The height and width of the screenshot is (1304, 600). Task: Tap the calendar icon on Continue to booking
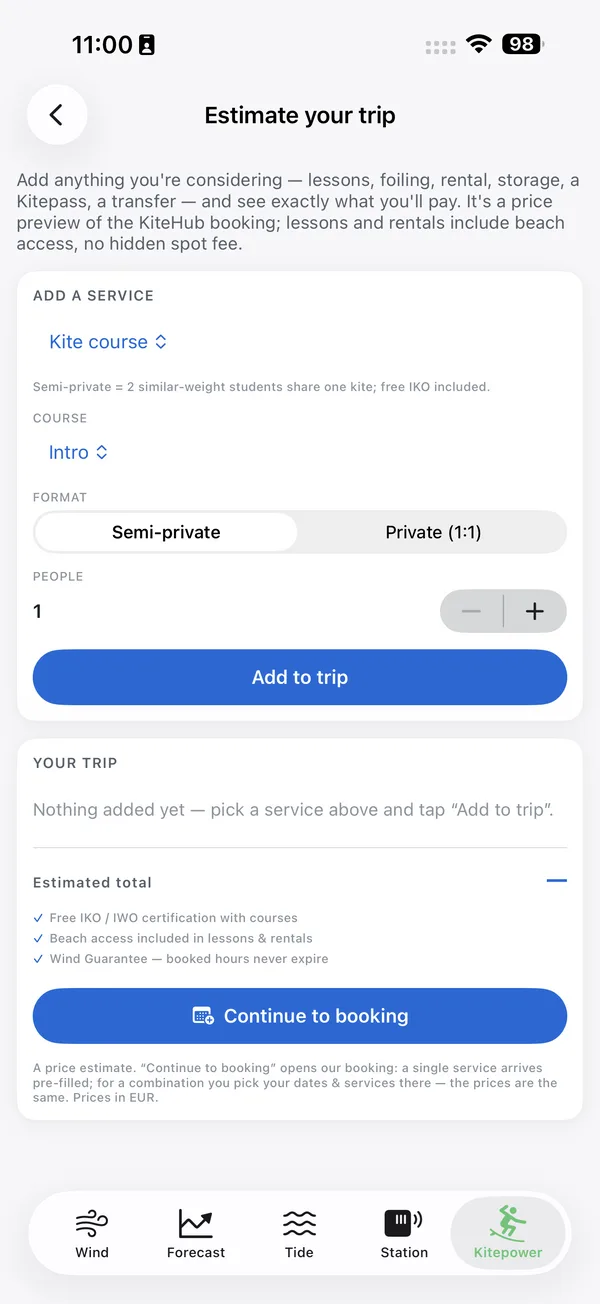click(x=203, y=1016)
